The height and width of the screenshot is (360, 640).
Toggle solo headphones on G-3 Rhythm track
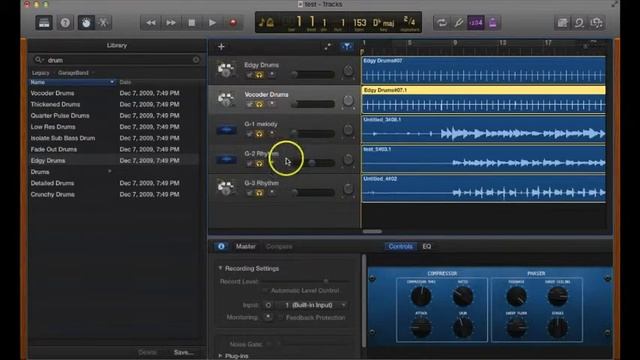pos(259,193)
